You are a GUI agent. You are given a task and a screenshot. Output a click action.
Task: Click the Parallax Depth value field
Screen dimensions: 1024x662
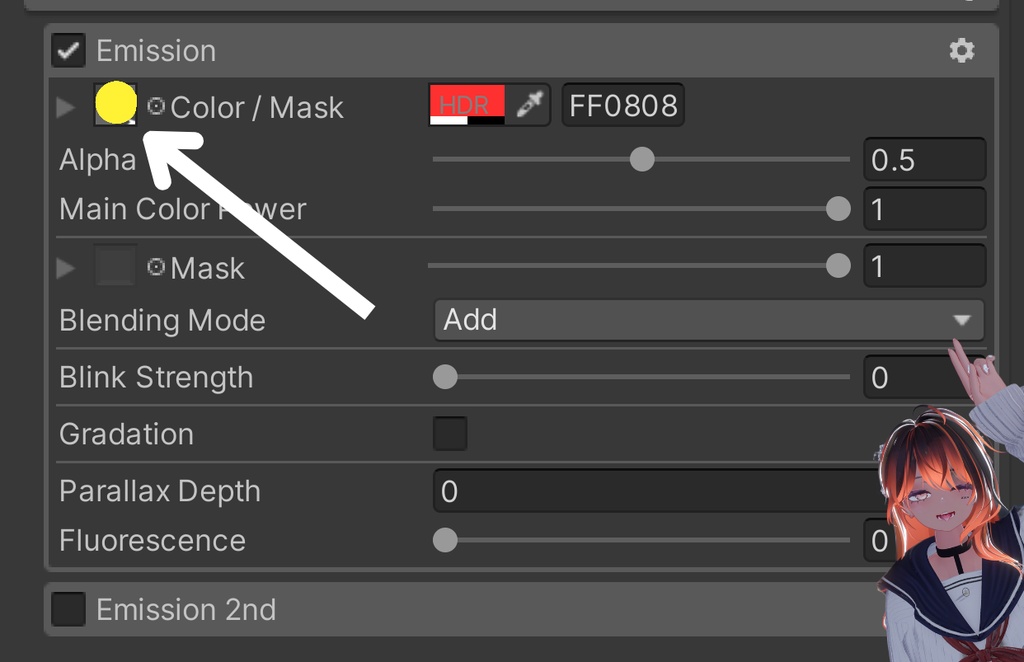point(655,491)
